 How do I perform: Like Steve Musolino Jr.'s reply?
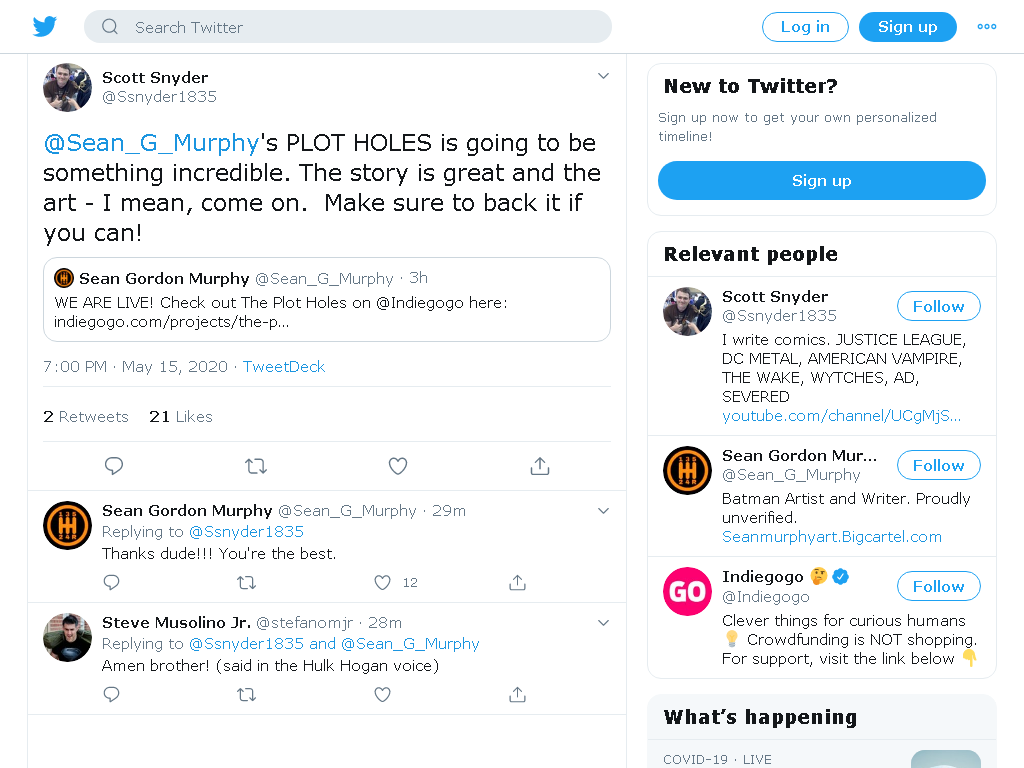[x=382, y=694]
